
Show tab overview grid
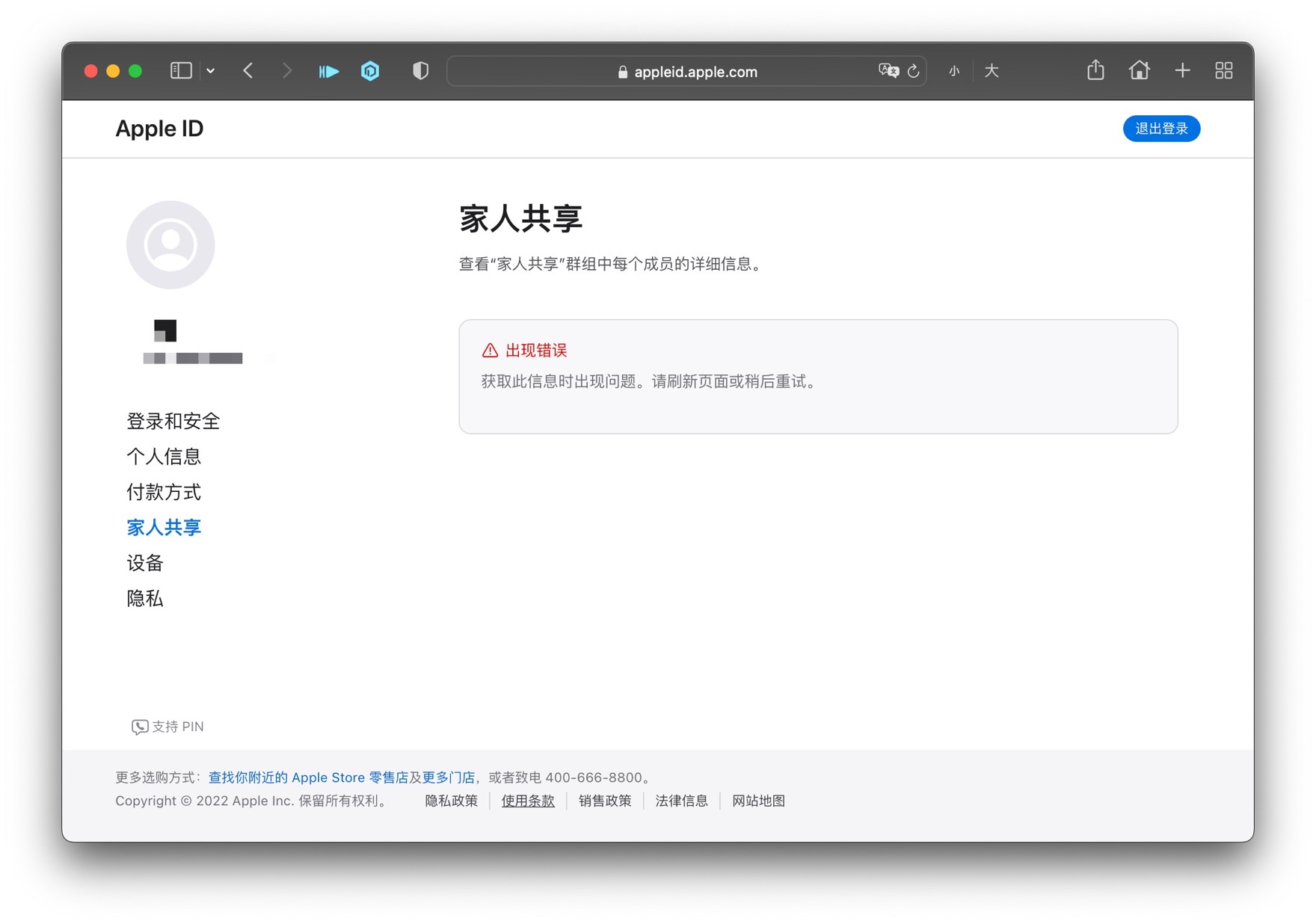[x=1223, y=71]
